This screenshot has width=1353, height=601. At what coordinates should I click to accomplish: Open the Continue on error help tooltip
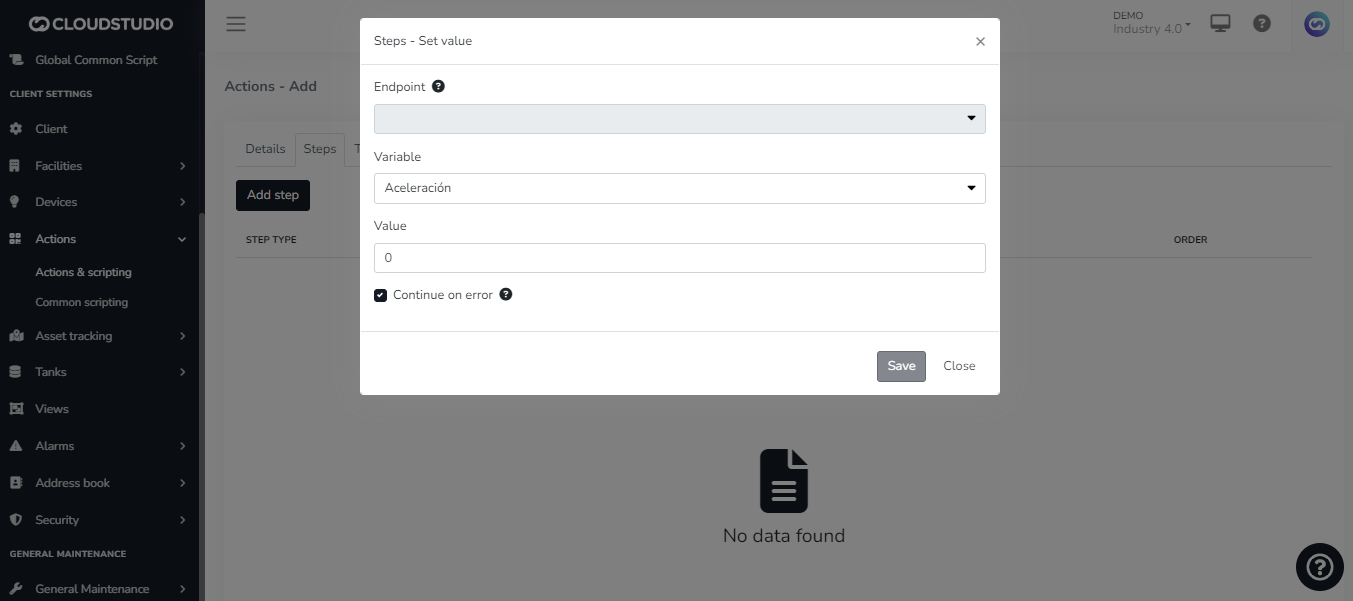tap(505, 294)
